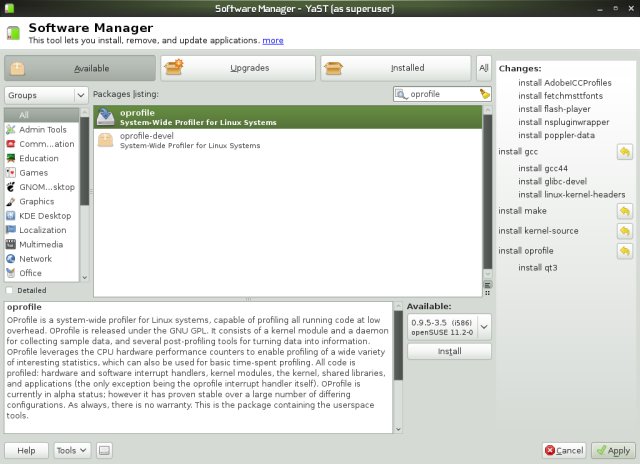This screenshot has width=640, height=464.
Task: Switch to the Installed tab
Action: pos(396,68)
